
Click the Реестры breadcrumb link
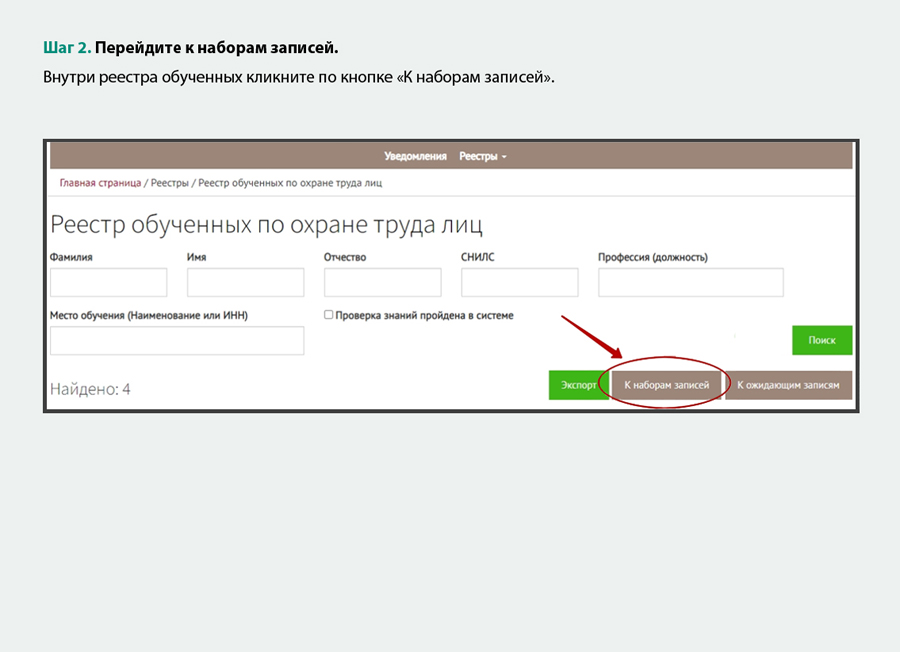tap(170, 183)
